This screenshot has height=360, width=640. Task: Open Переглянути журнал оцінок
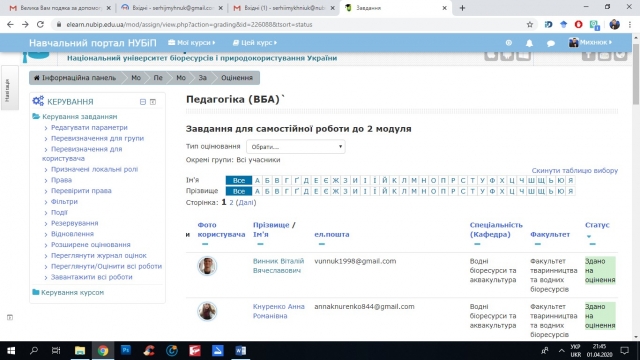coord(98,256)
